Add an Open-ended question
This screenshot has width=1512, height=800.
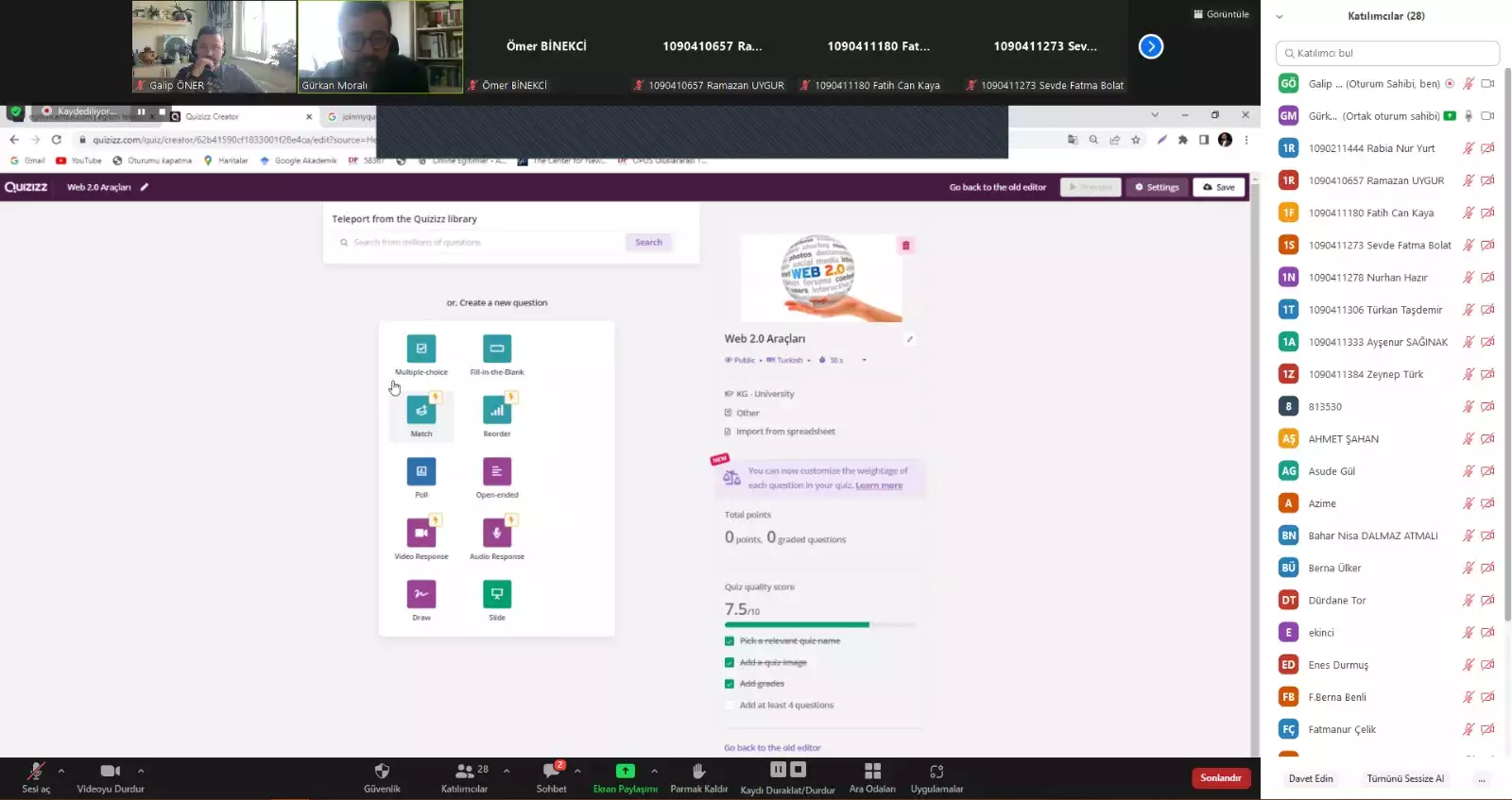[497, 477]
